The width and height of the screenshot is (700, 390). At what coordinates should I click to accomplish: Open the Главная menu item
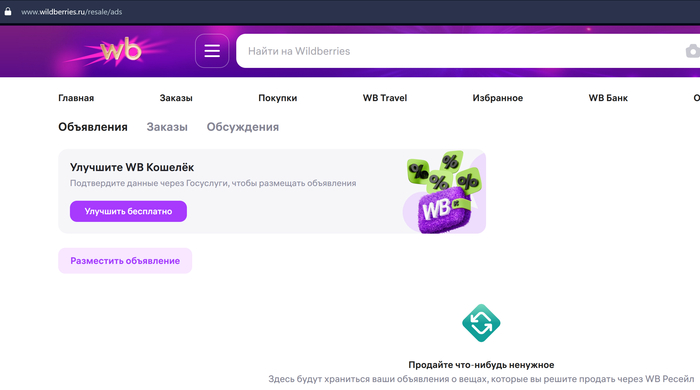click(76, 98)
